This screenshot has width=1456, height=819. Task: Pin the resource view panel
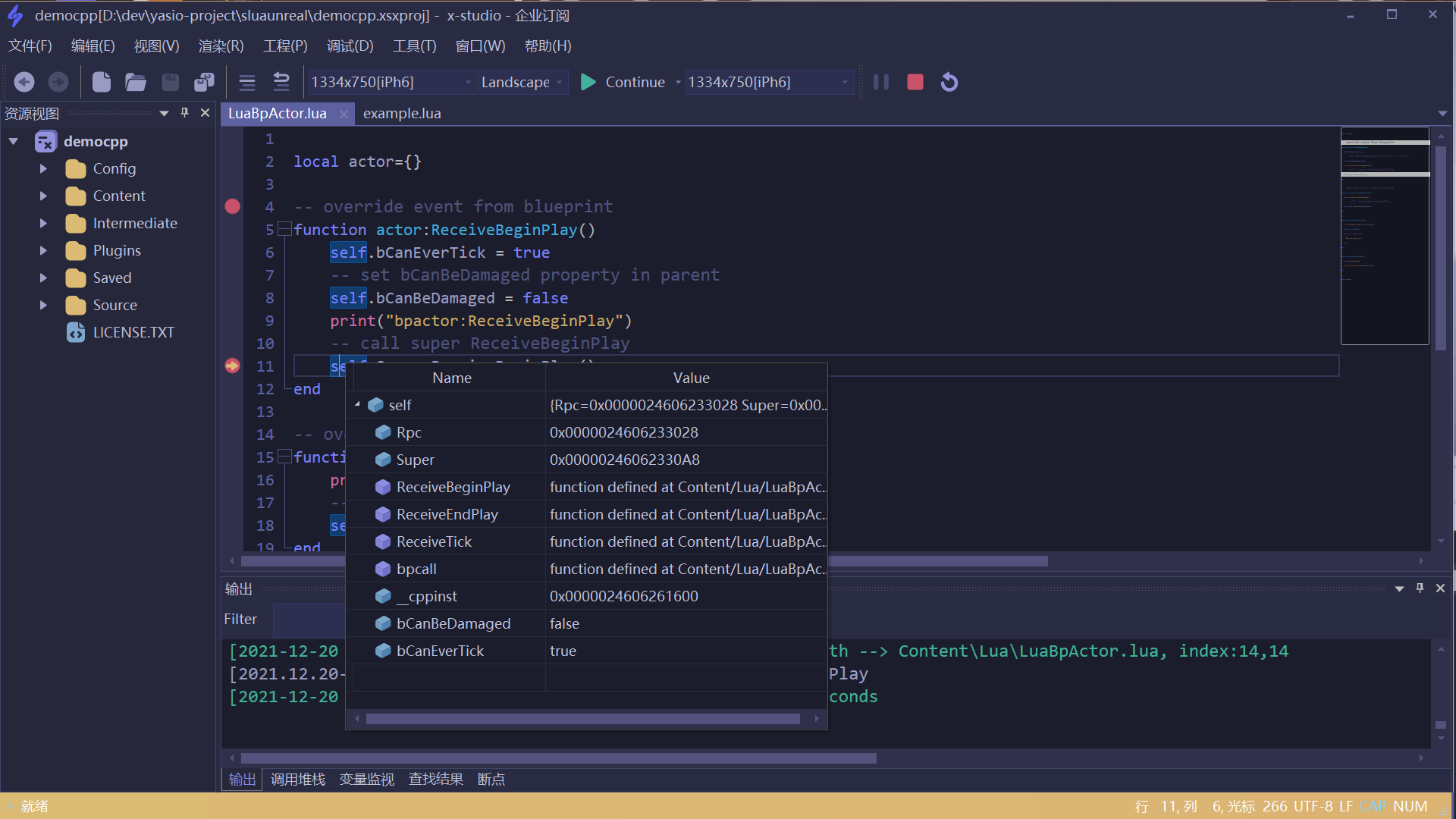click(184, 113)
